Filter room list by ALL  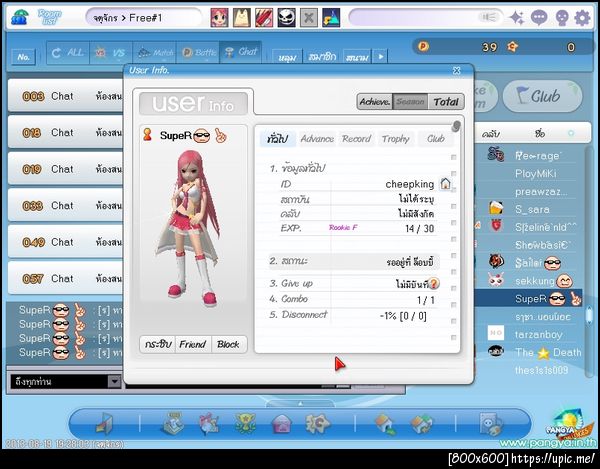tap(68, 53)
